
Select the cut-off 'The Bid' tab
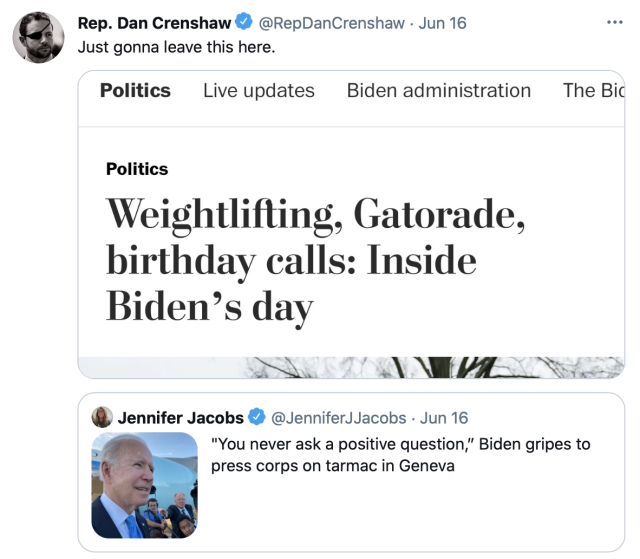593,90
